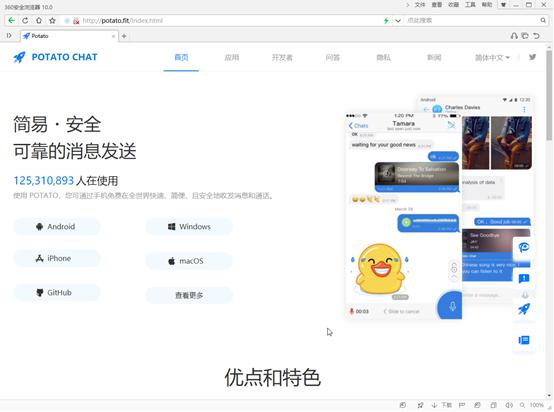The image size is (554, 412).
Task: Focus the browser search box
Action: (x=472, y=20)
